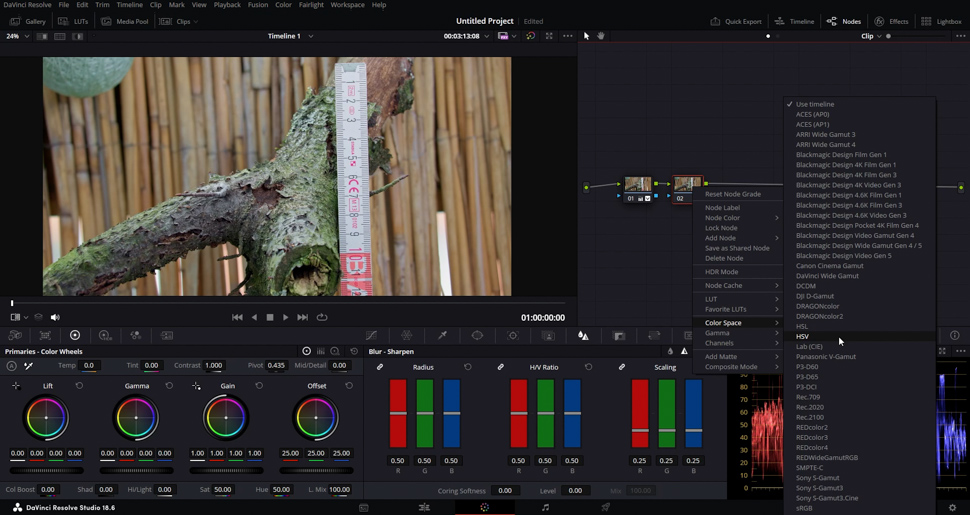Switch to Sharpen mode triangle icon
The height and width of the screenshot is (515, 970).
tap(684, 351)
